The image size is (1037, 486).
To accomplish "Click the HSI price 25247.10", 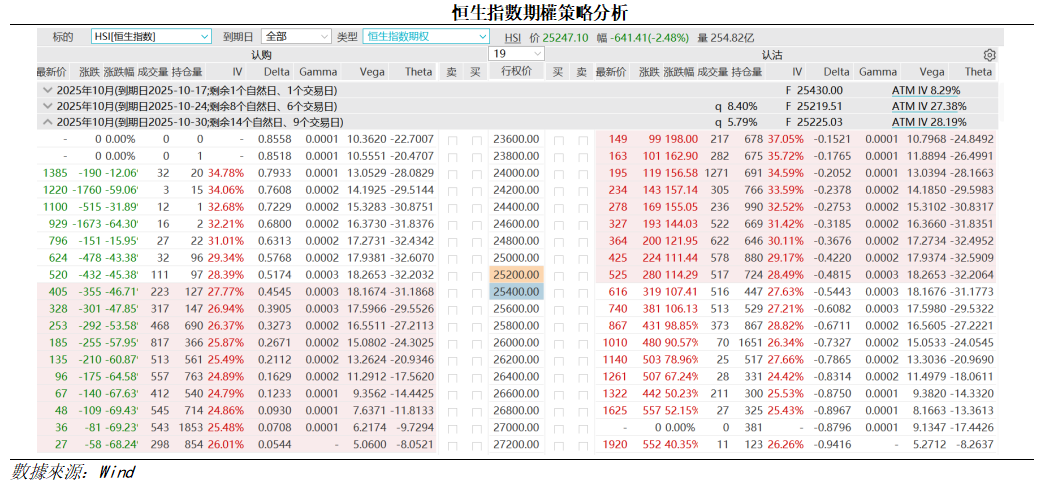I will (565, 38).
